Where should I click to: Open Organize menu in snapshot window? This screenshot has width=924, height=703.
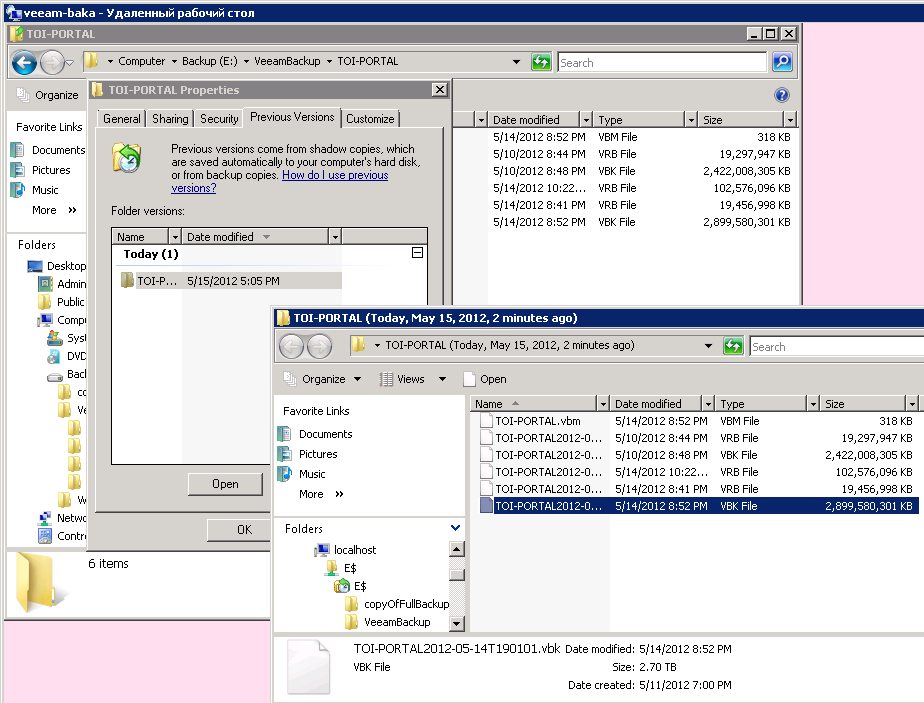tap(322, 379)
